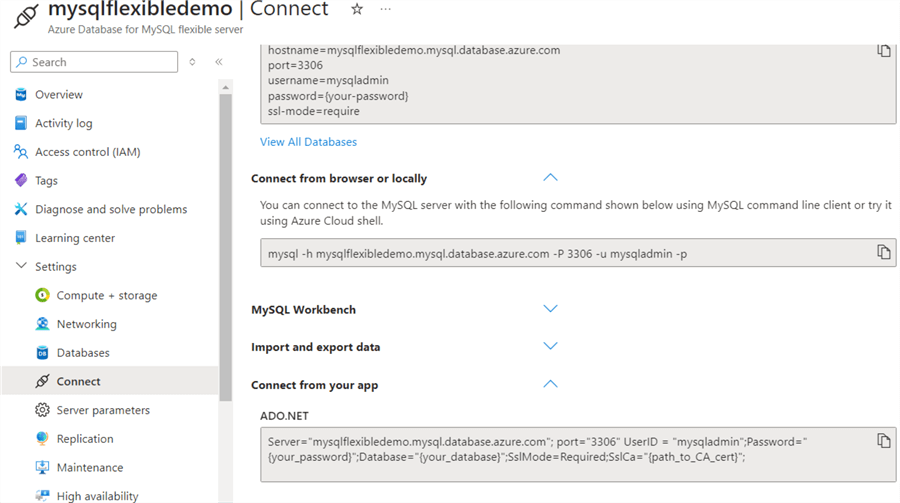Favorite this page with the star icon
The image size is (900, 503).
(357, 9)
